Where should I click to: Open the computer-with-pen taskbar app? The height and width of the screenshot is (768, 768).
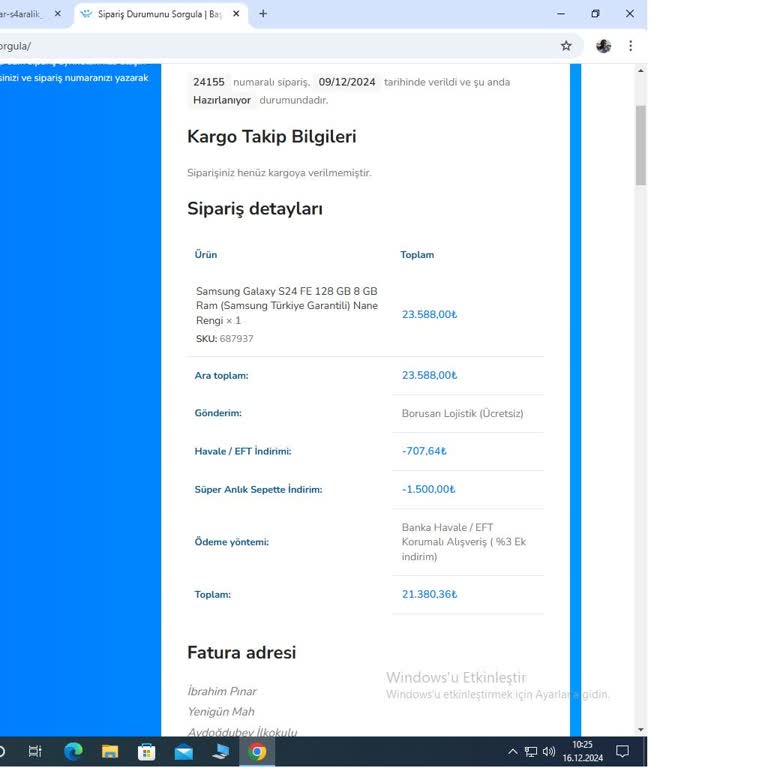(x=220, y=751)
